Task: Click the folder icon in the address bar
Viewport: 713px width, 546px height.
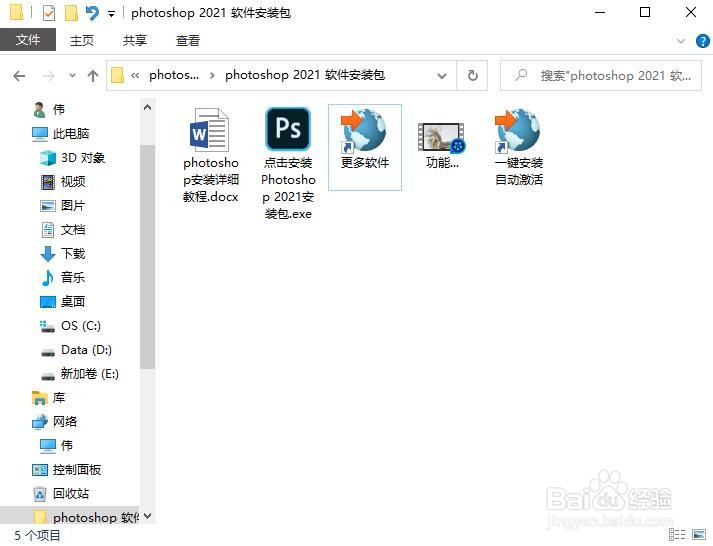Action: pyautogui.click(x=117, y=75)
